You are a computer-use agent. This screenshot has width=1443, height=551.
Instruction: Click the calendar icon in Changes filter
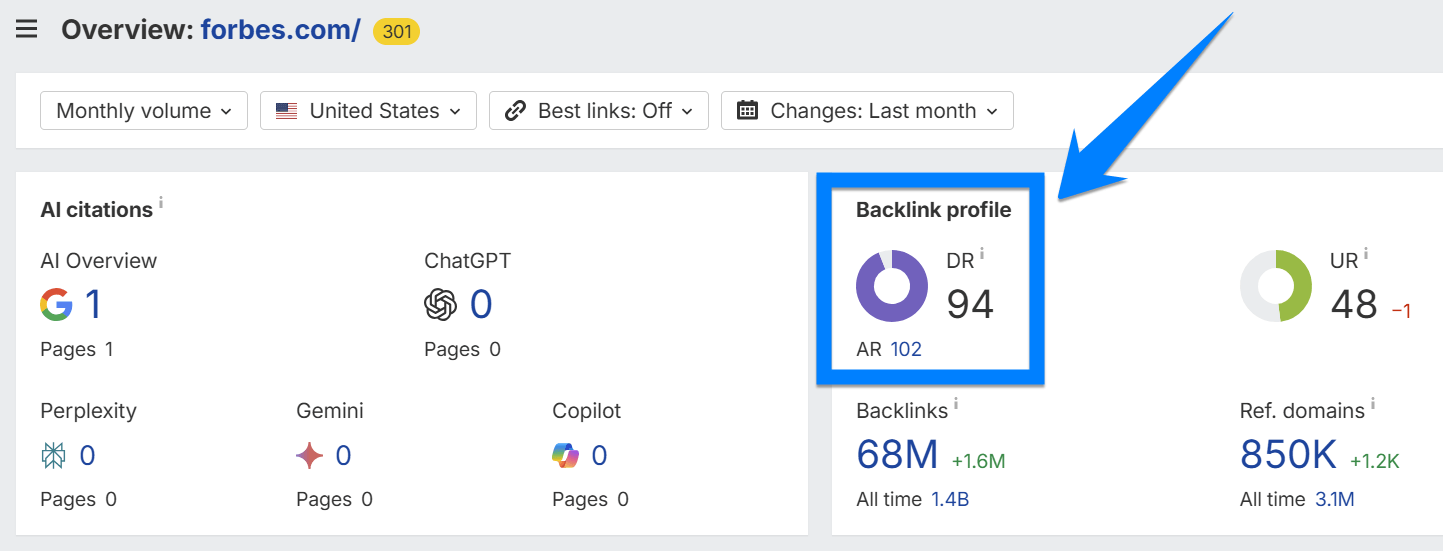click(x=747, y=111)
